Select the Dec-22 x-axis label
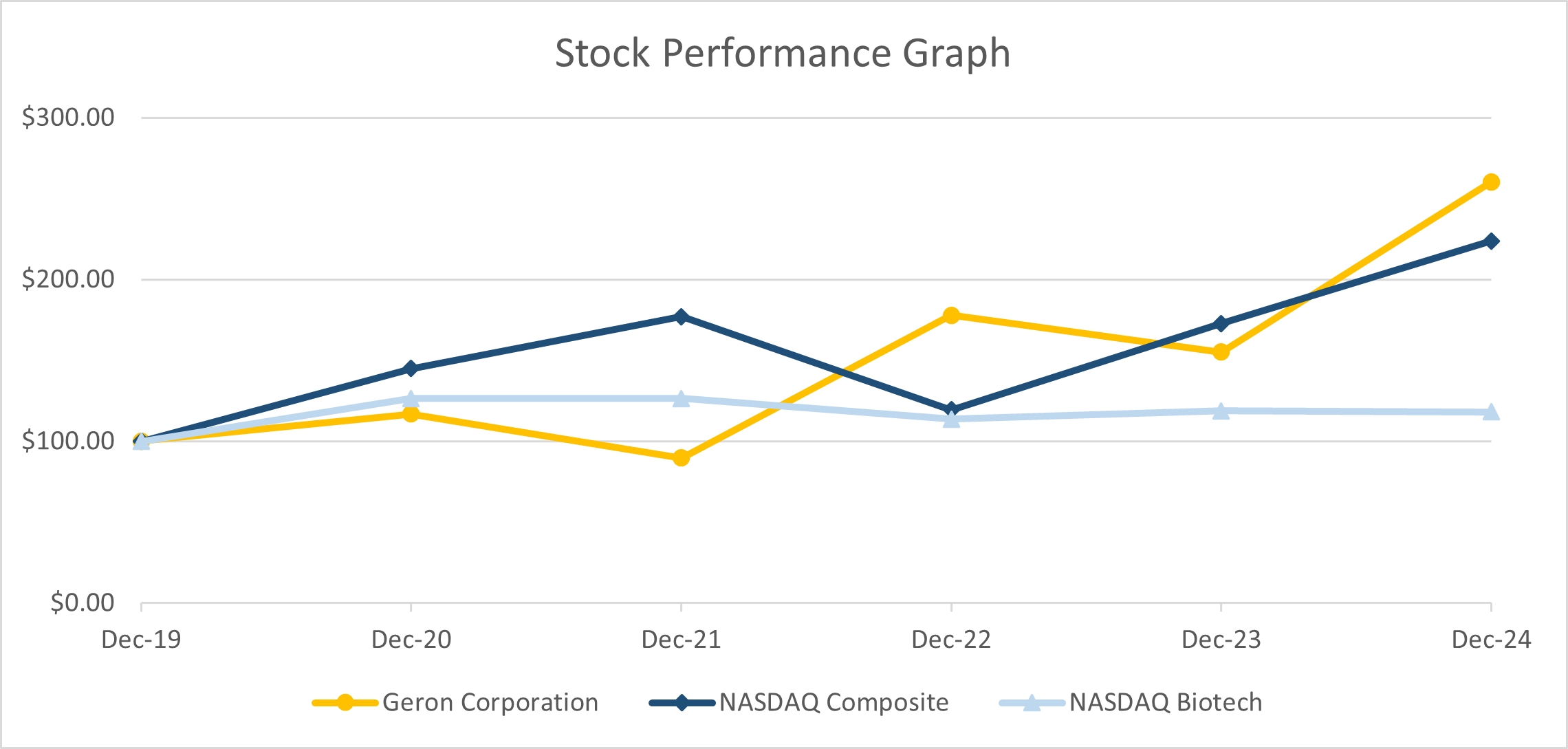The height and width of the screenshot is (749, 1568). click(x=951, y=640)
